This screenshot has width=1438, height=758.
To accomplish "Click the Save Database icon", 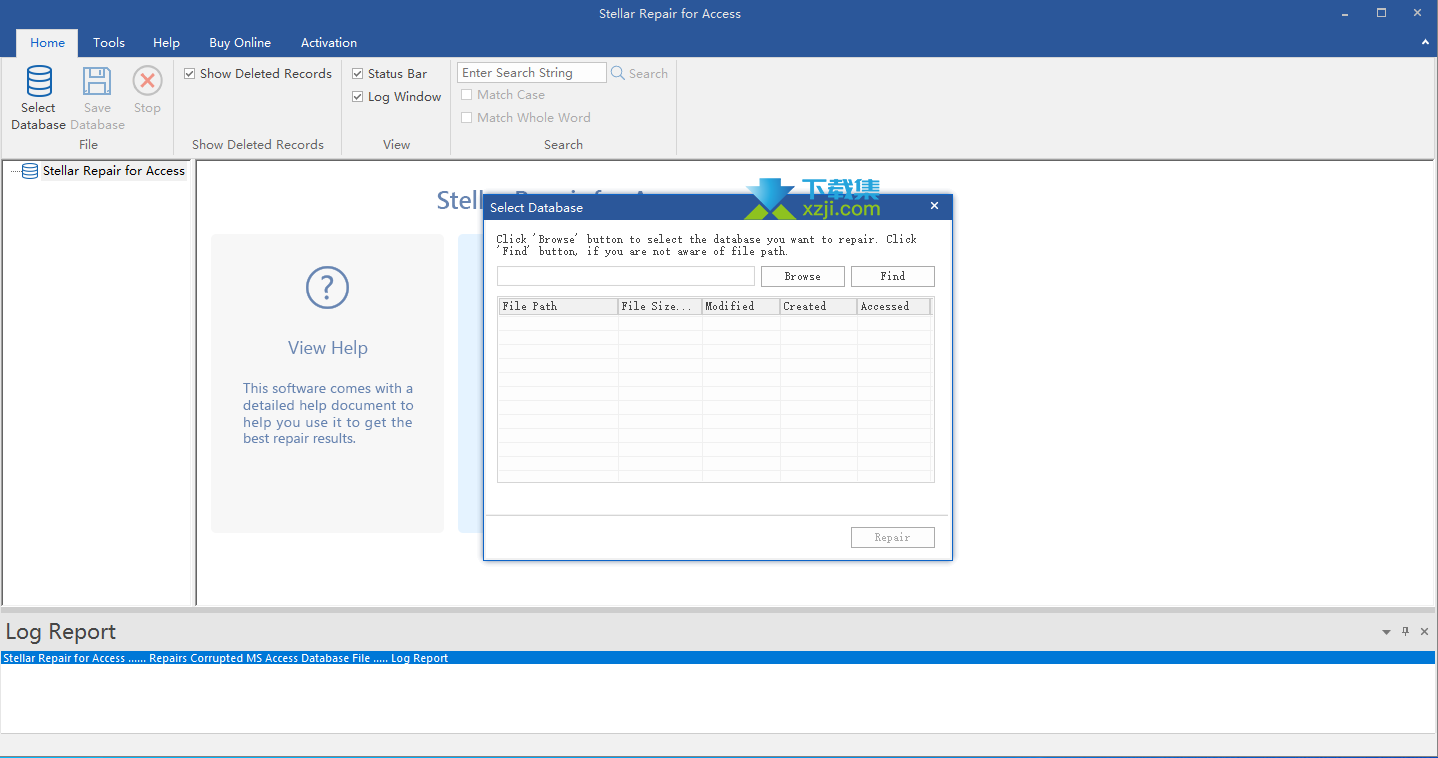I will pos(97,81).
